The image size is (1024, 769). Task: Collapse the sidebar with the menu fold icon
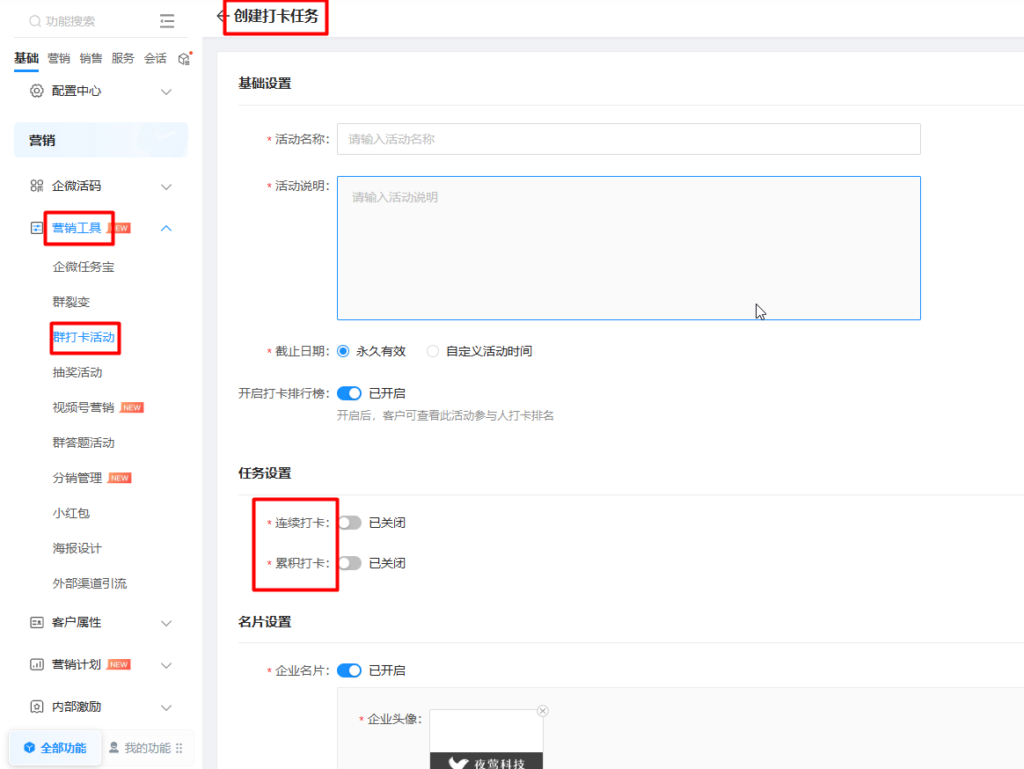point(167,21)
